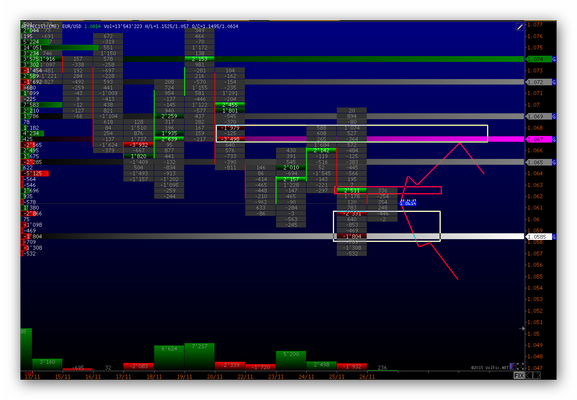Toggle the FIX button at bottom right

(518, 375)
